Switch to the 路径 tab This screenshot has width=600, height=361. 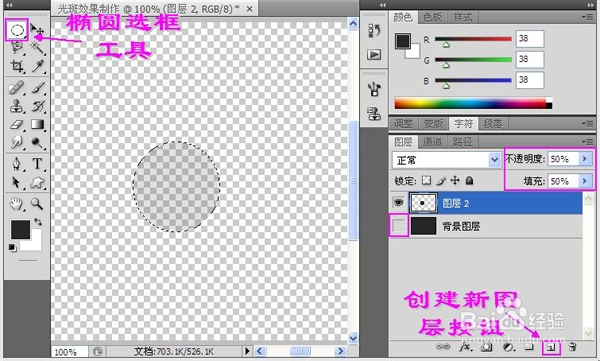(463, 142)
